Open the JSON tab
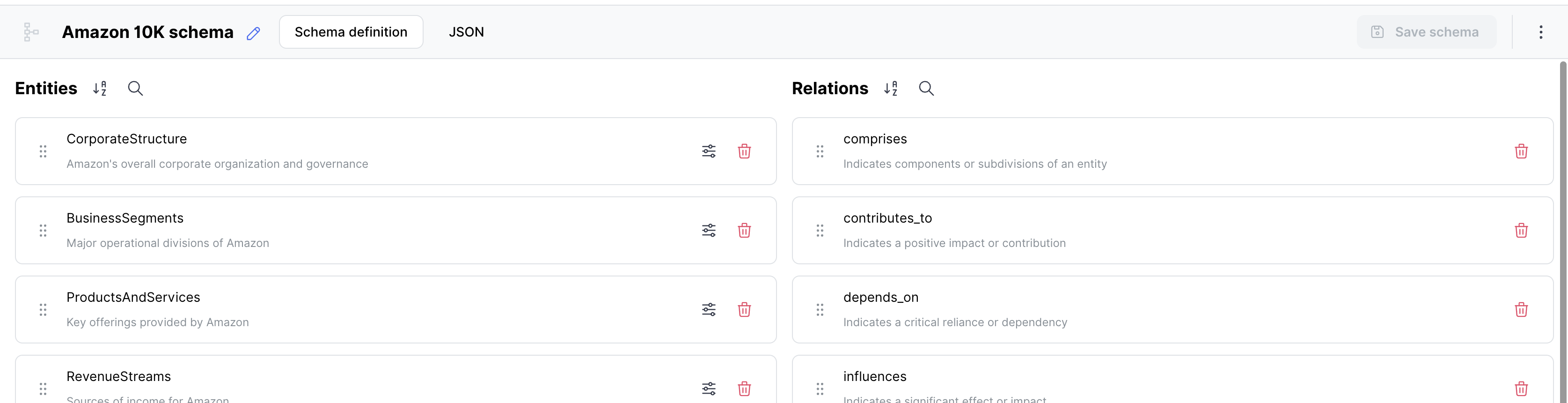This screenshot has width=1568, height=403. (x=466, y=32)
